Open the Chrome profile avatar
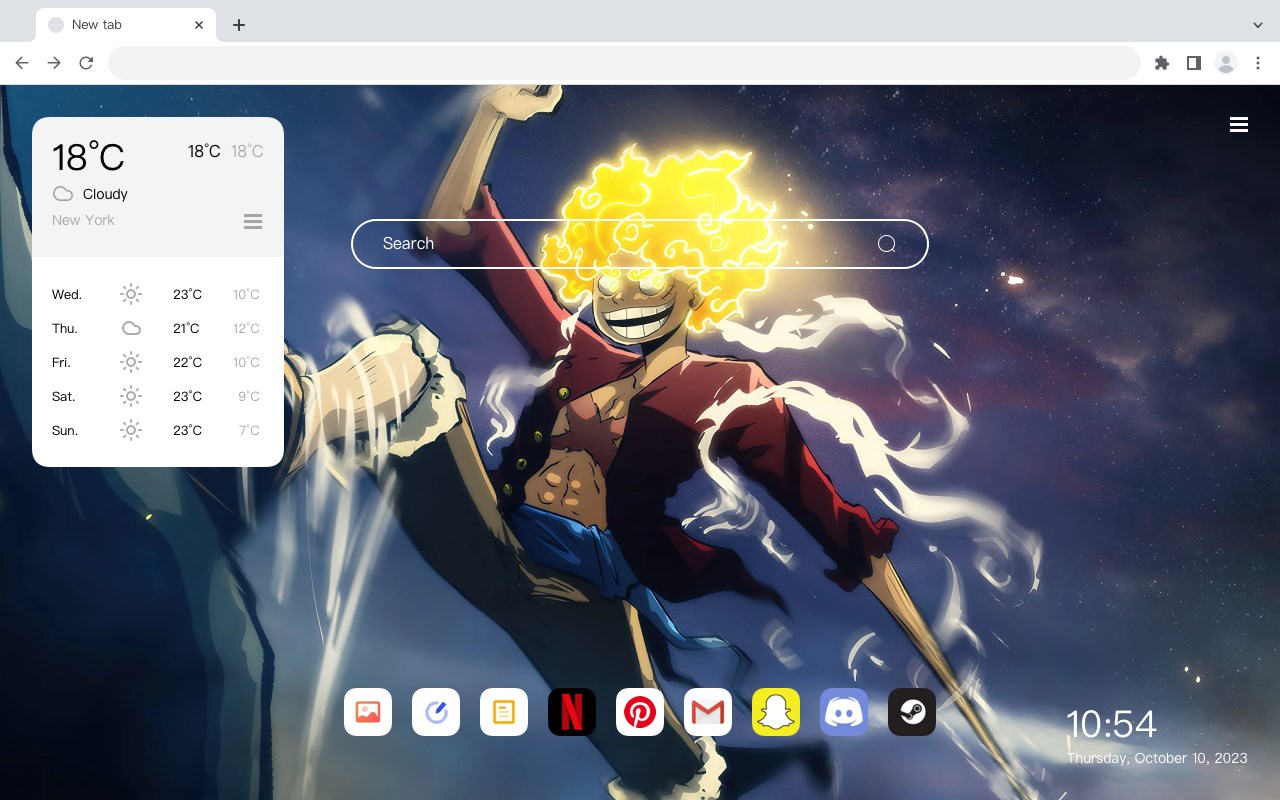The width and height of the screenshot is (1280, 800). [x=1226, y=63]
